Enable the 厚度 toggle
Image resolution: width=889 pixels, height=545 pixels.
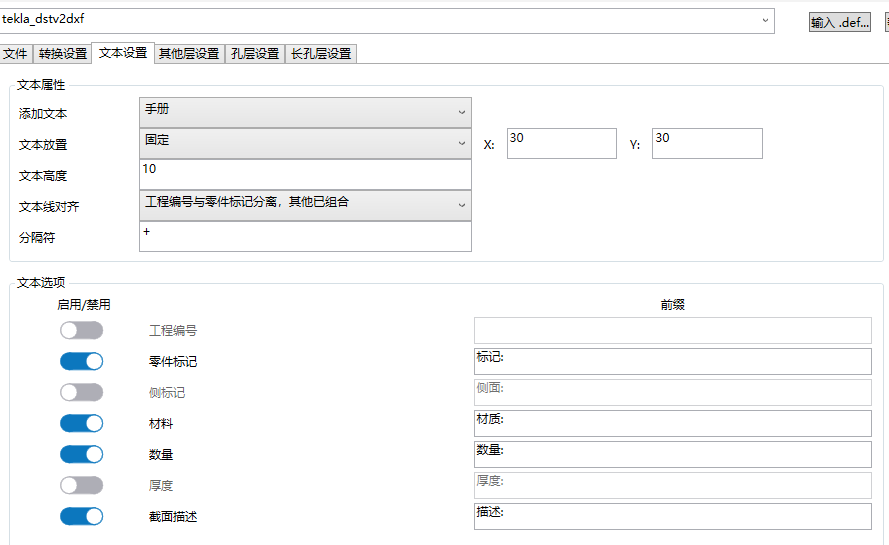(x=81, y=485)
